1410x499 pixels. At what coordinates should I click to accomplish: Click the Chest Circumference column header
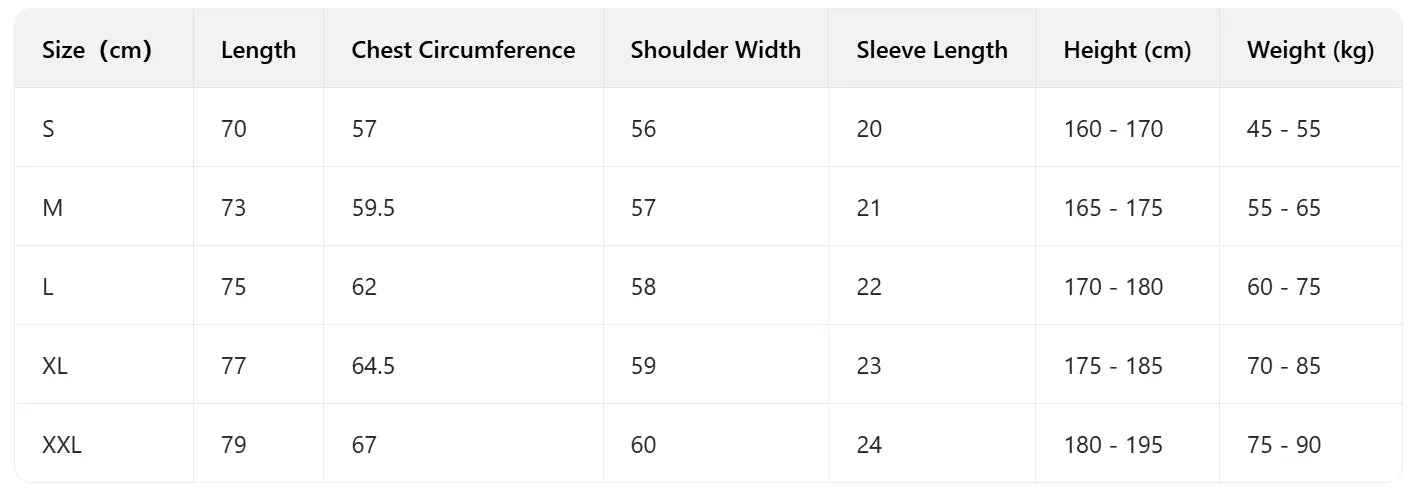463,50
